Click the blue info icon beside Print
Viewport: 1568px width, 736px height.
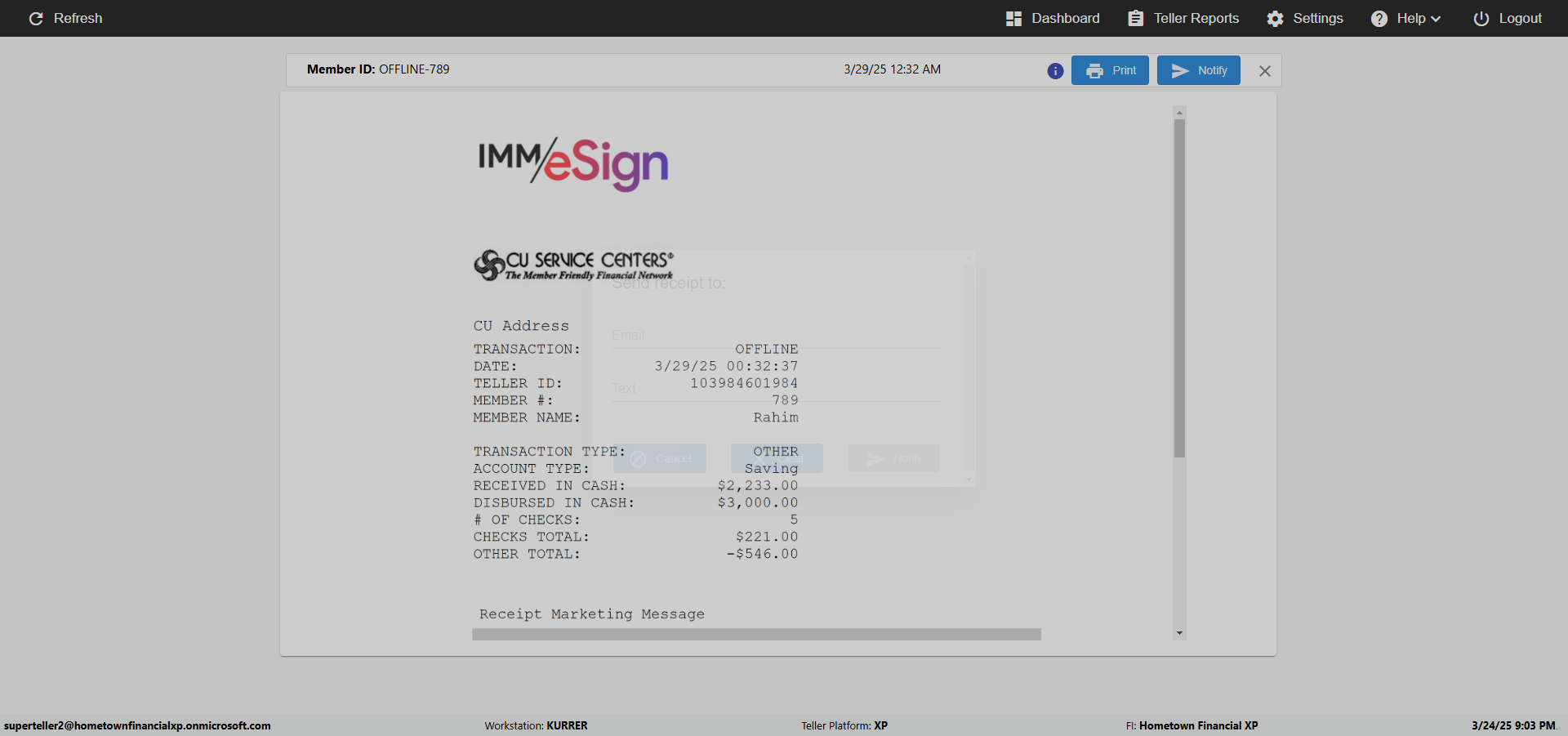tap(1055, 71)
